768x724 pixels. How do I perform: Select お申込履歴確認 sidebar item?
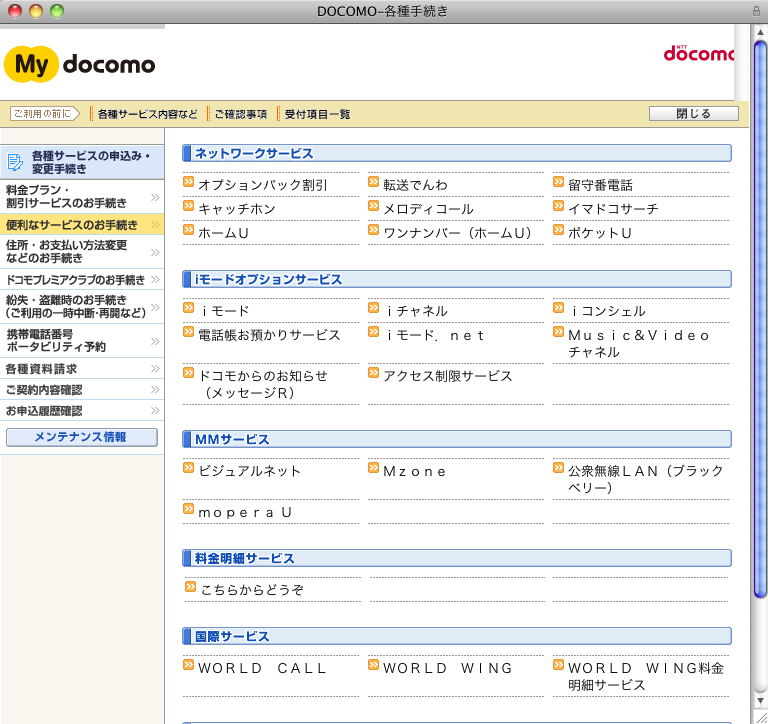82,410
